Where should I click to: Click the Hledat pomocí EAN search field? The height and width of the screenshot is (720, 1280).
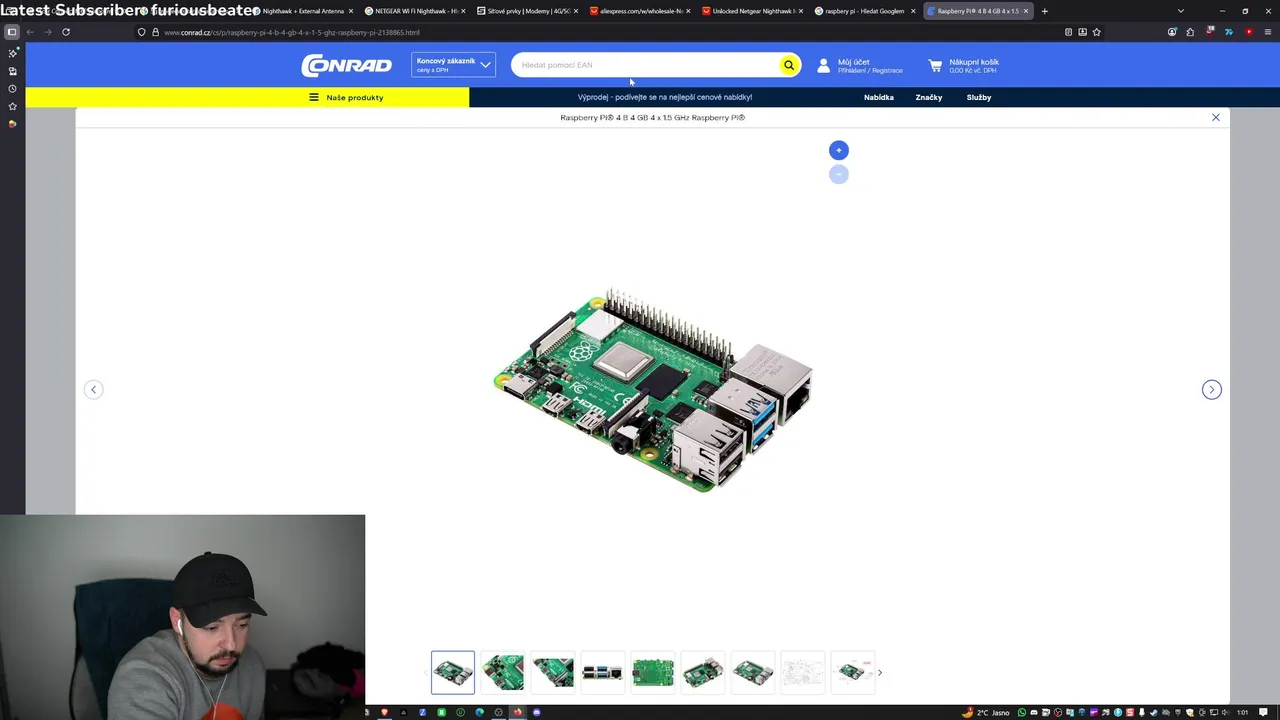coord(645,65)
